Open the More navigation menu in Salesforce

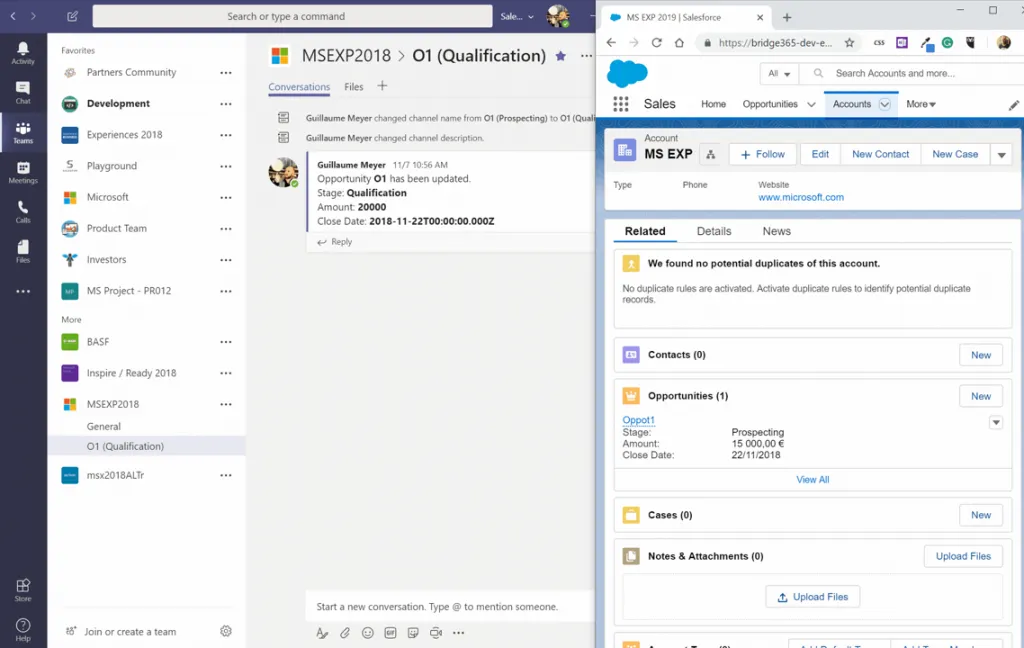(x=921, y=104)
